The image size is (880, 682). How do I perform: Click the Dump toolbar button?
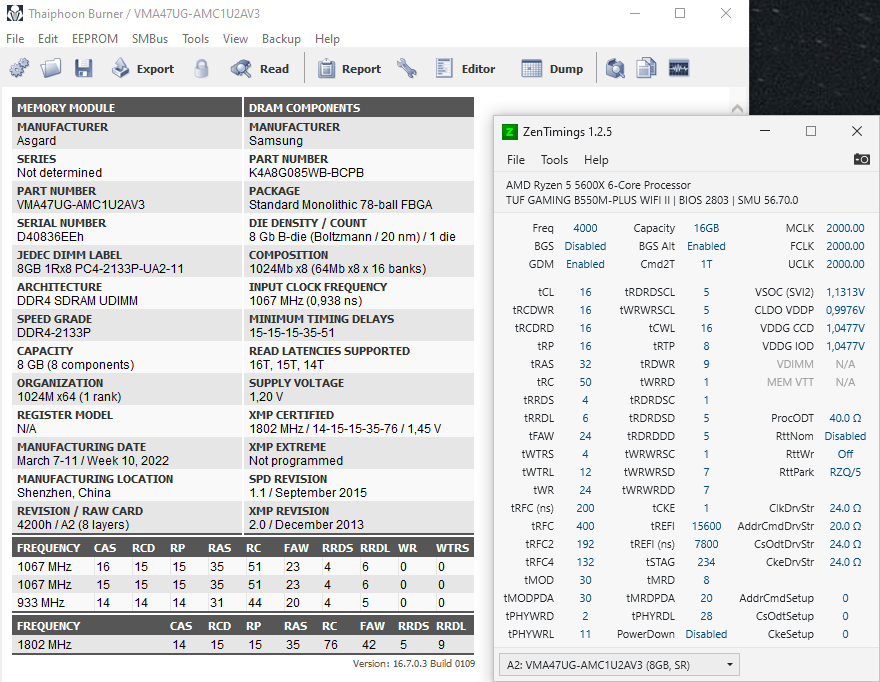click(x=552, y=68)
